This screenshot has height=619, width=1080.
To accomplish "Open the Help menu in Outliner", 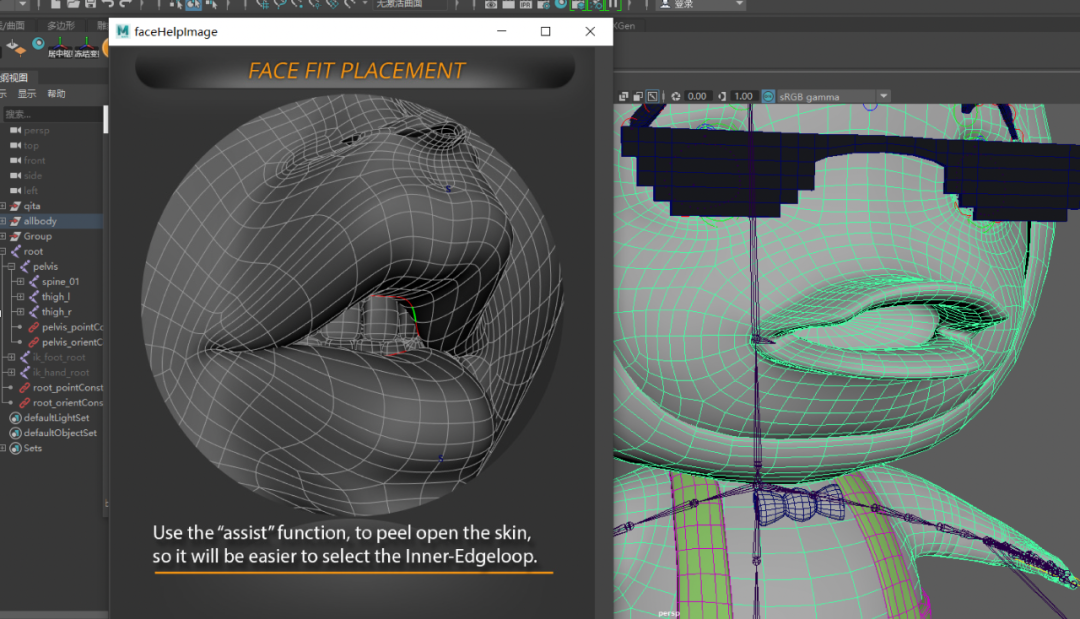I will [x=56, y=94].
